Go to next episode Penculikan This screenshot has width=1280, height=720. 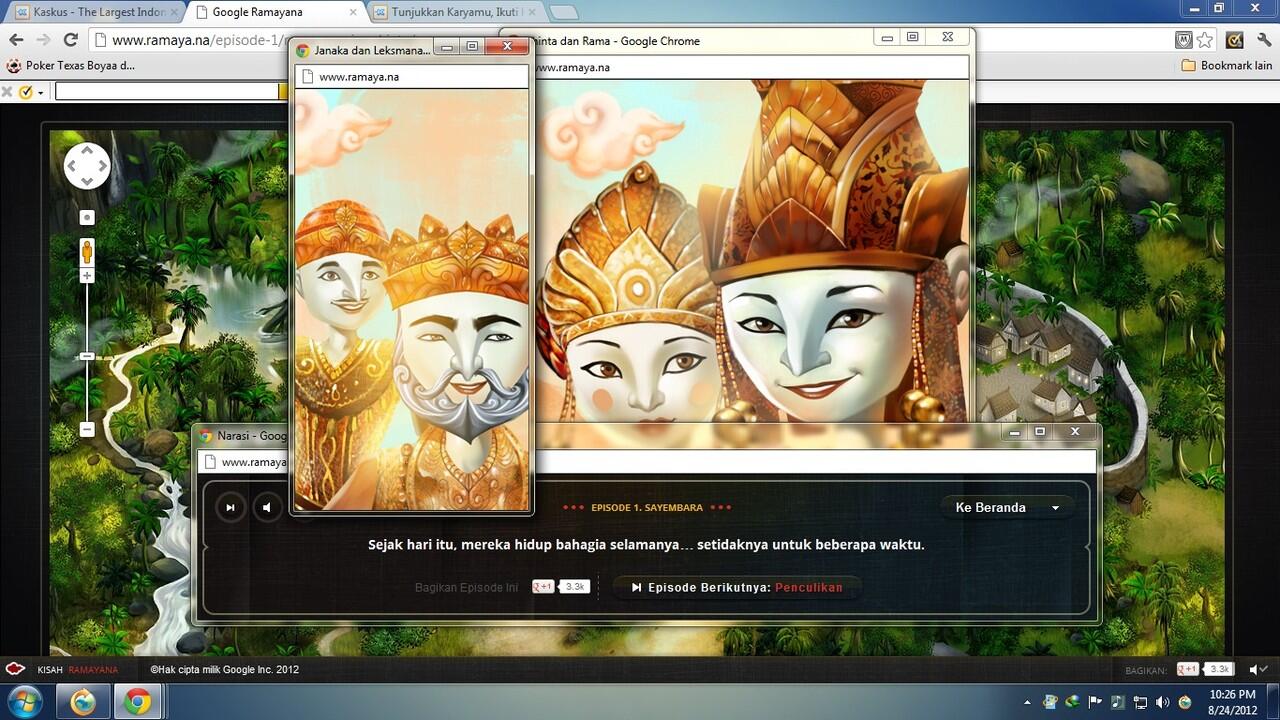click(x=736, y=587)
